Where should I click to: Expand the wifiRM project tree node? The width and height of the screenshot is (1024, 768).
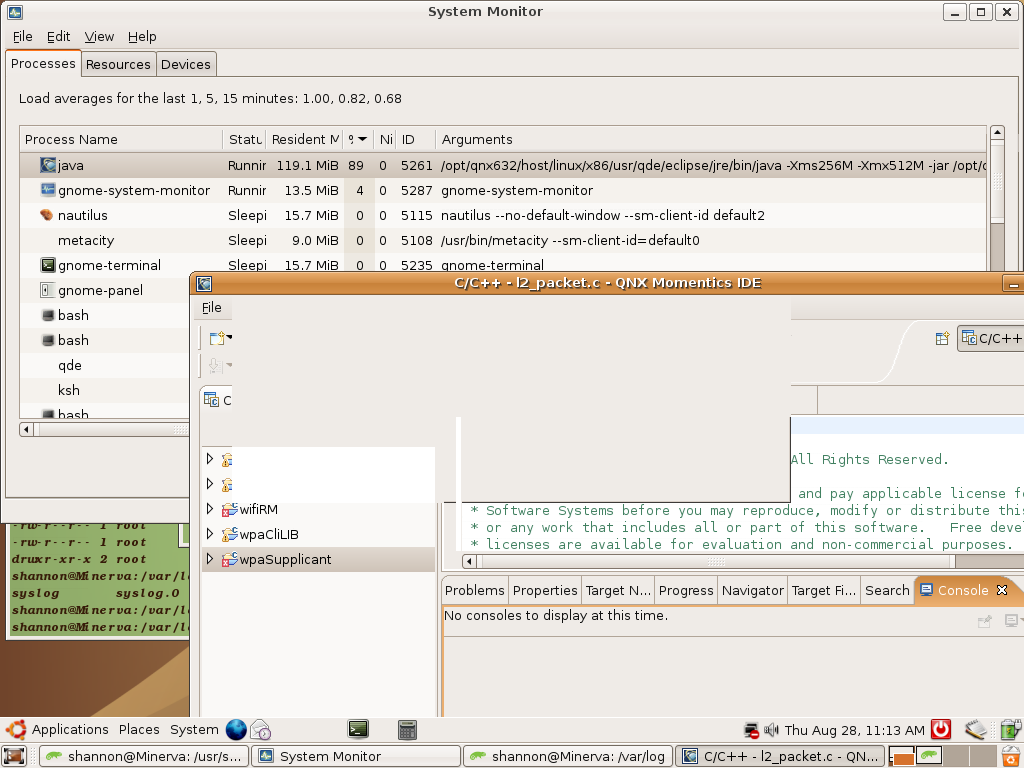210,509
